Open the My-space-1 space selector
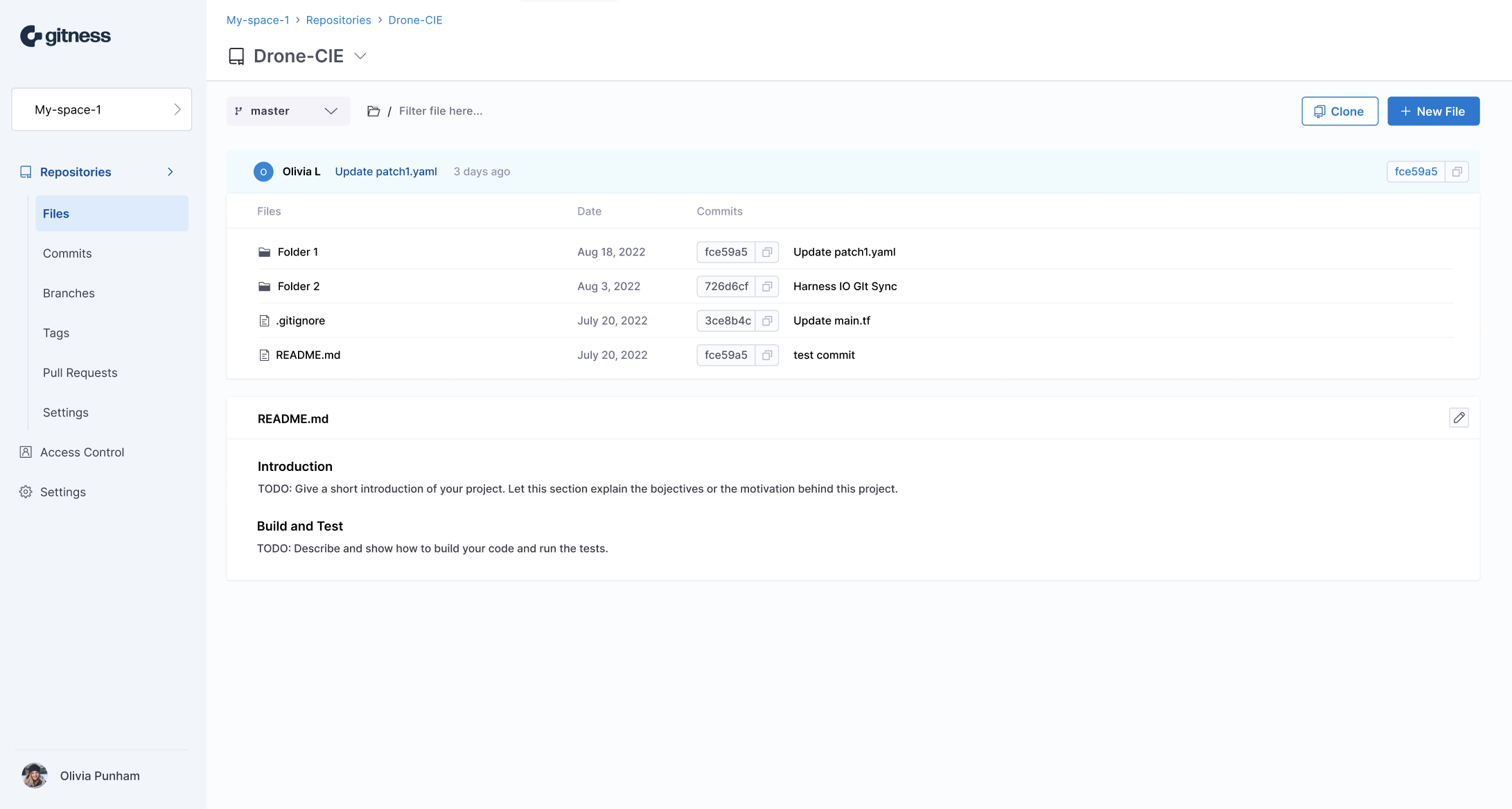The height and width of the screenshot is (809, 1512). click(102, 109)
